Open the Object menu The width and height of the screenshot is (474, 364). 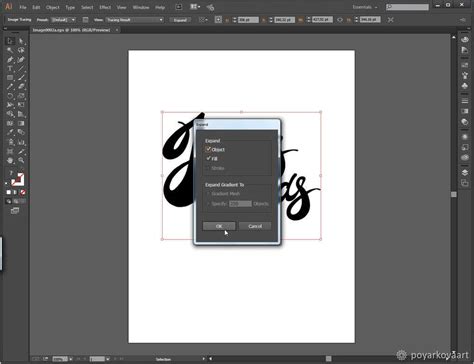[52, 7]
